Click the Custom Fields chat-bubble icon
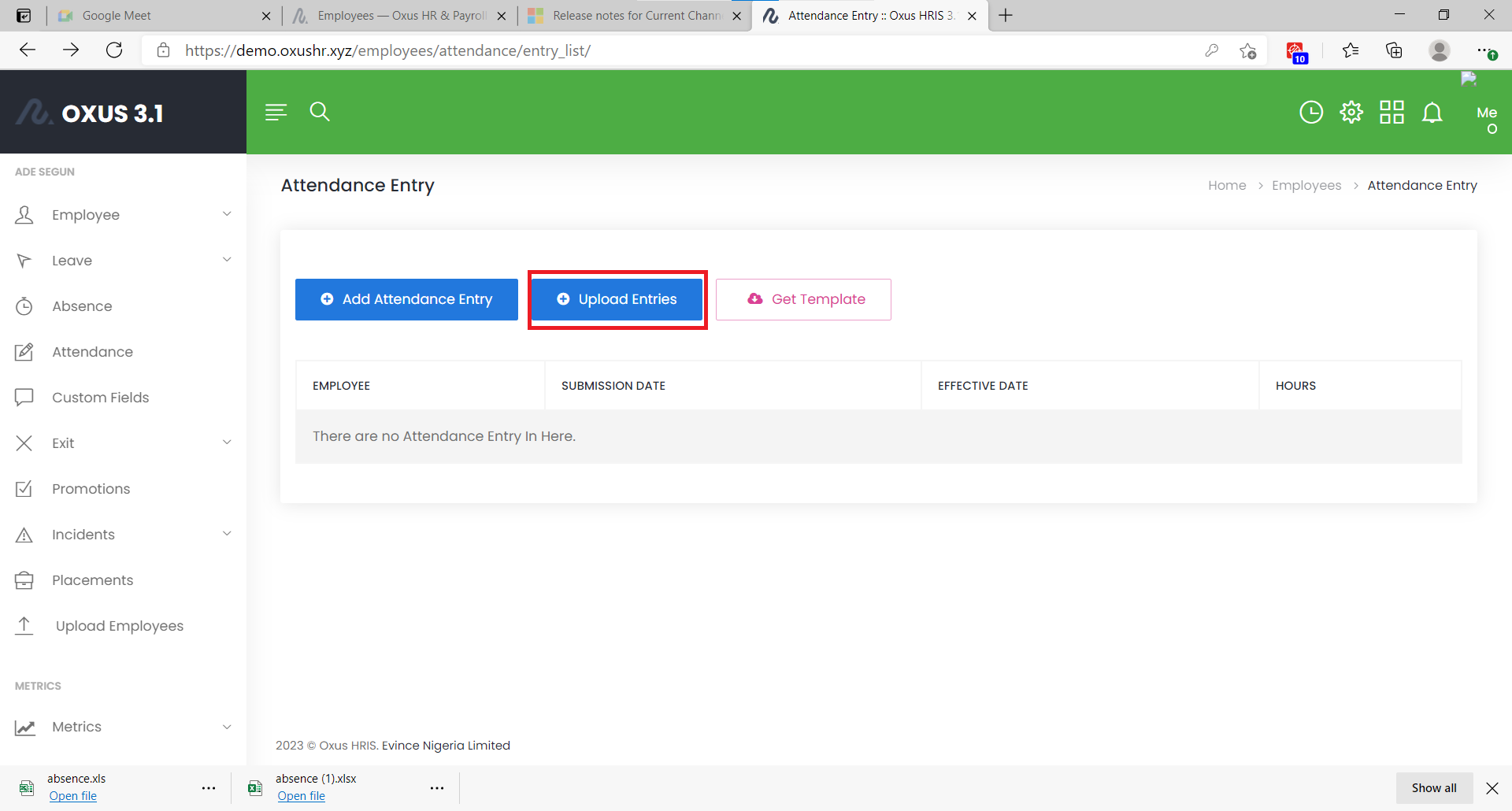The height and width of the screenshot is (811, 1512). [24, 398]
